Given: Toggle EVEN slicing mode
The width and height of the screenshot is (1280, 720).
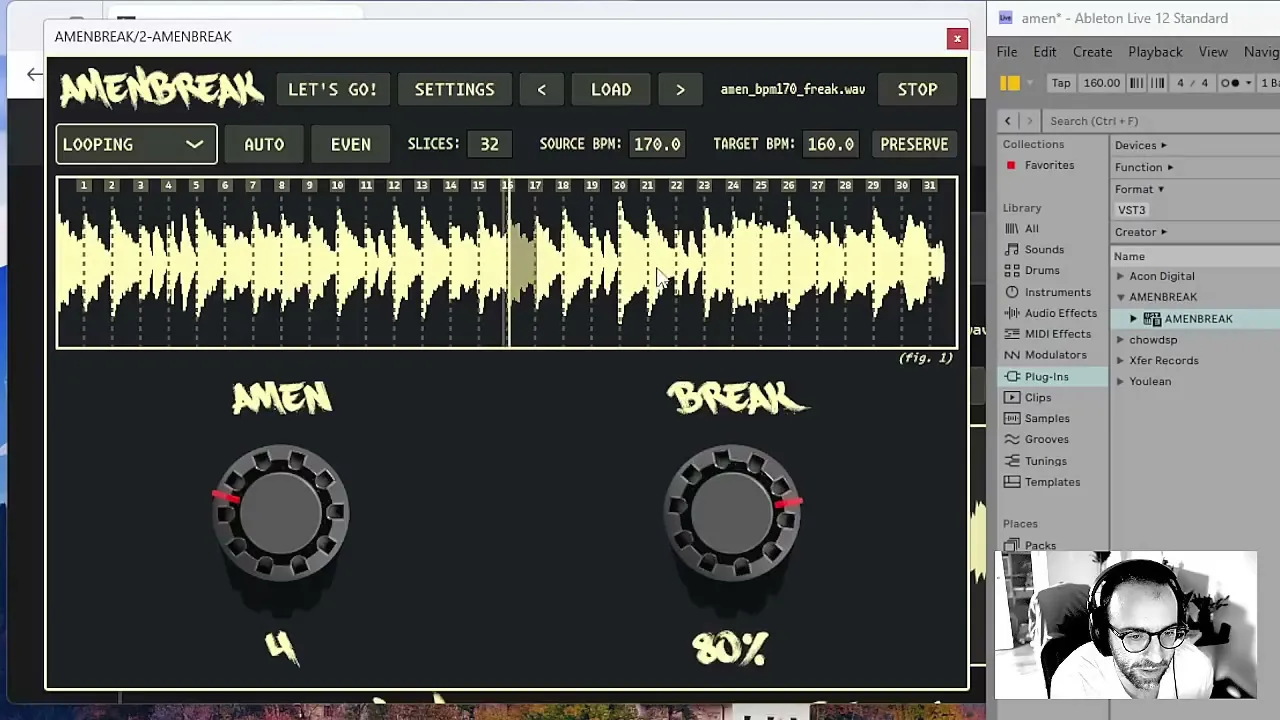Looking at the screenshot, I should [x=351, y=144].
